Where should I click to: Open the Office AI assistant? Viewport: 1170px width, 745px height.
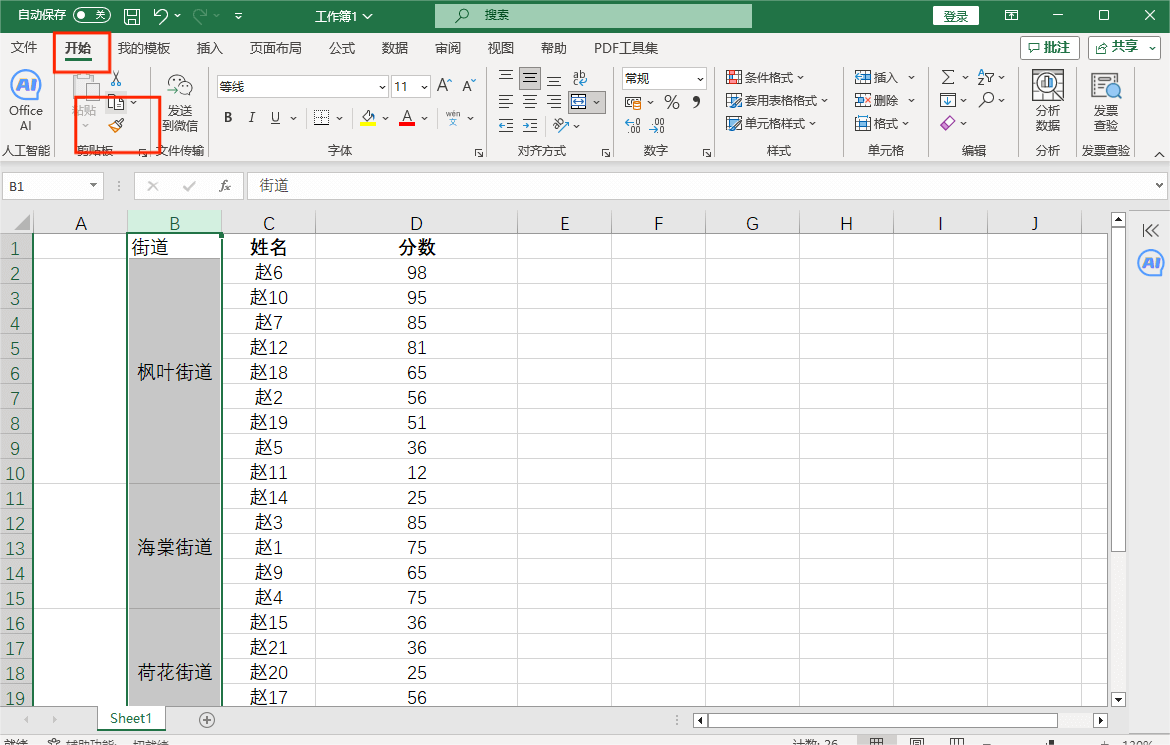pos(26,101)
